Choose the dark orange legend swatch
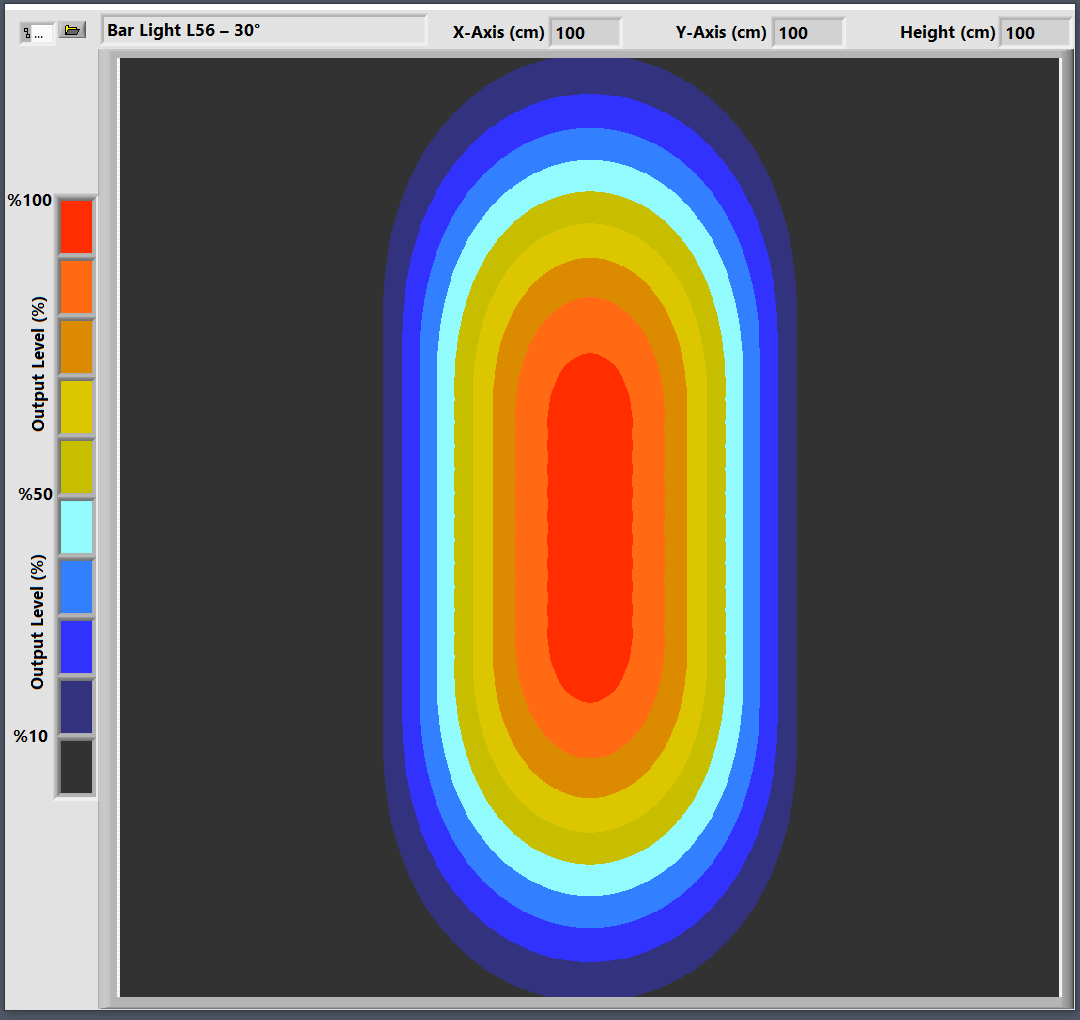1080x1020 pixels. (76, 347)
